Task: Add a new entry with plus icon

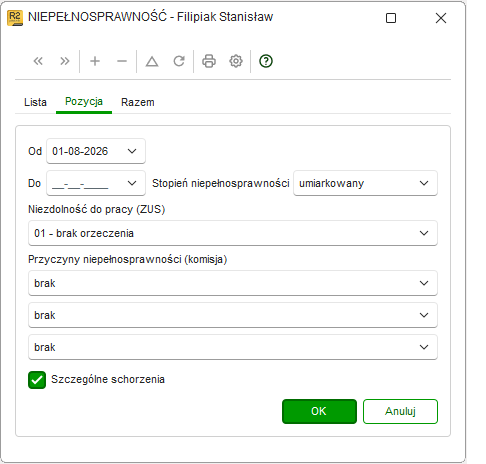Action: click(95, 61)
